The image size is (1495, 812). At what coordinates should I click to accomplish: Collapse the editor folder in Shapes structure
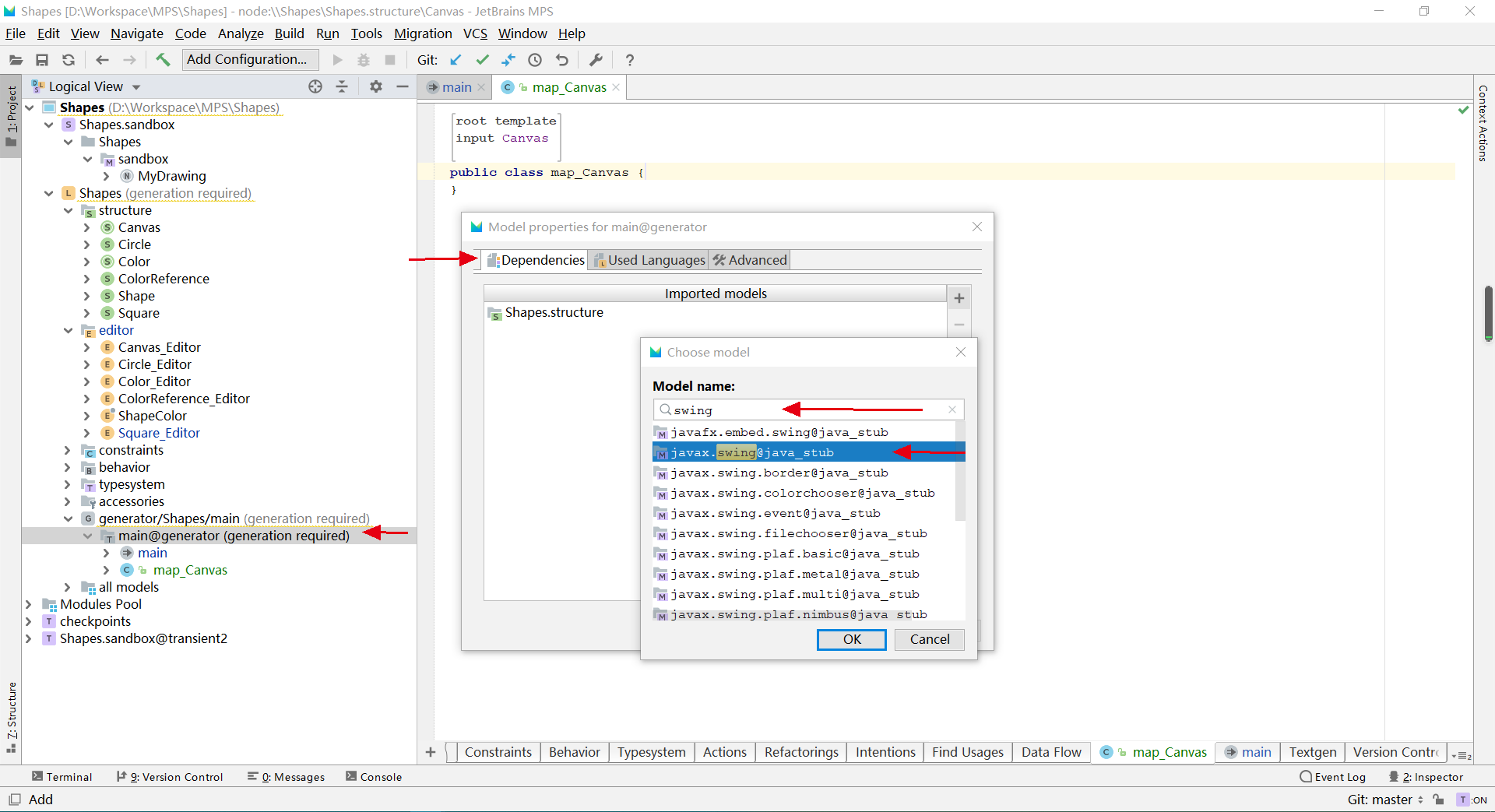click(x=69, y=330)
